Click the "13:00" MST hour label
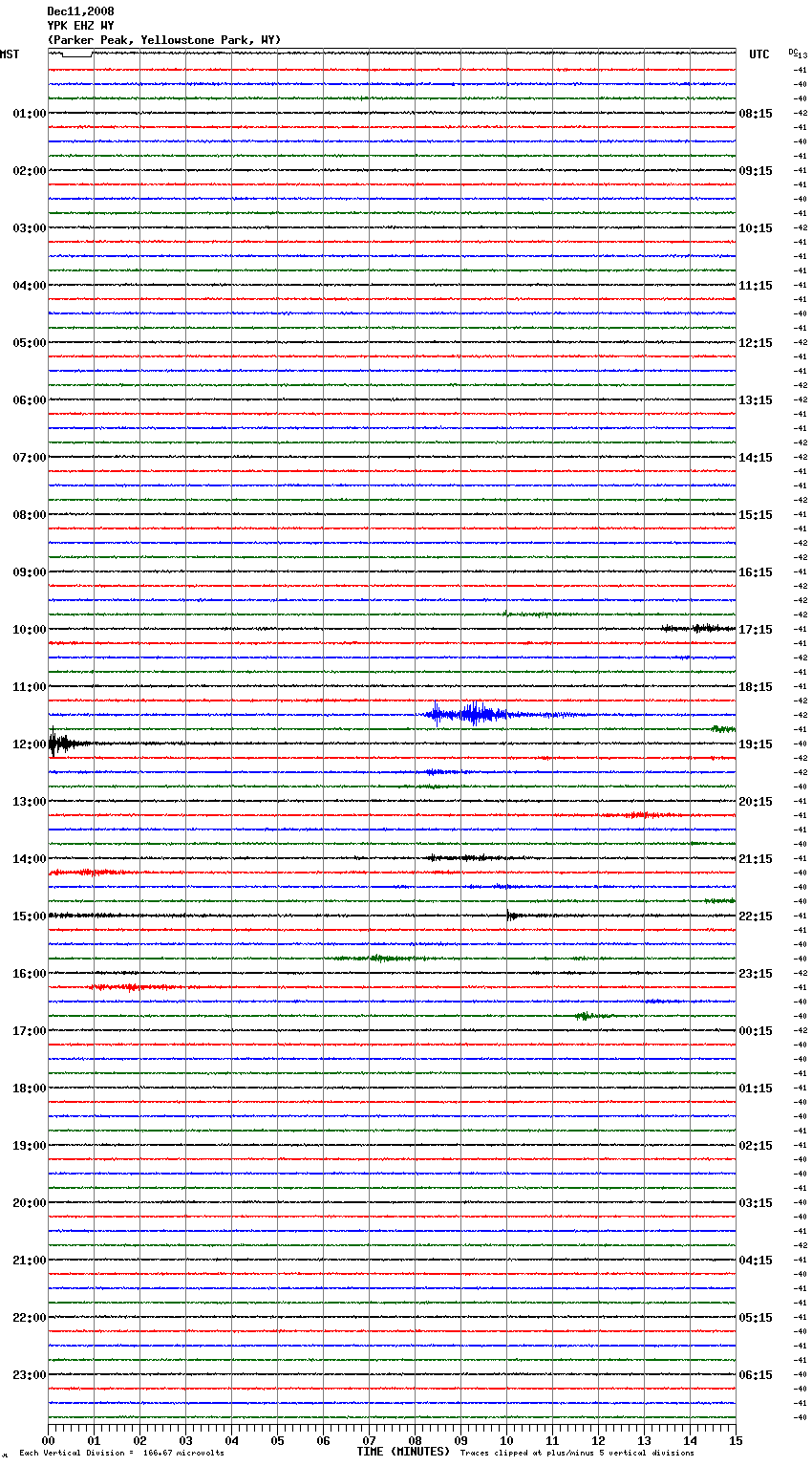This screenshot has width=812, height=1466. (x=30, y=802)
